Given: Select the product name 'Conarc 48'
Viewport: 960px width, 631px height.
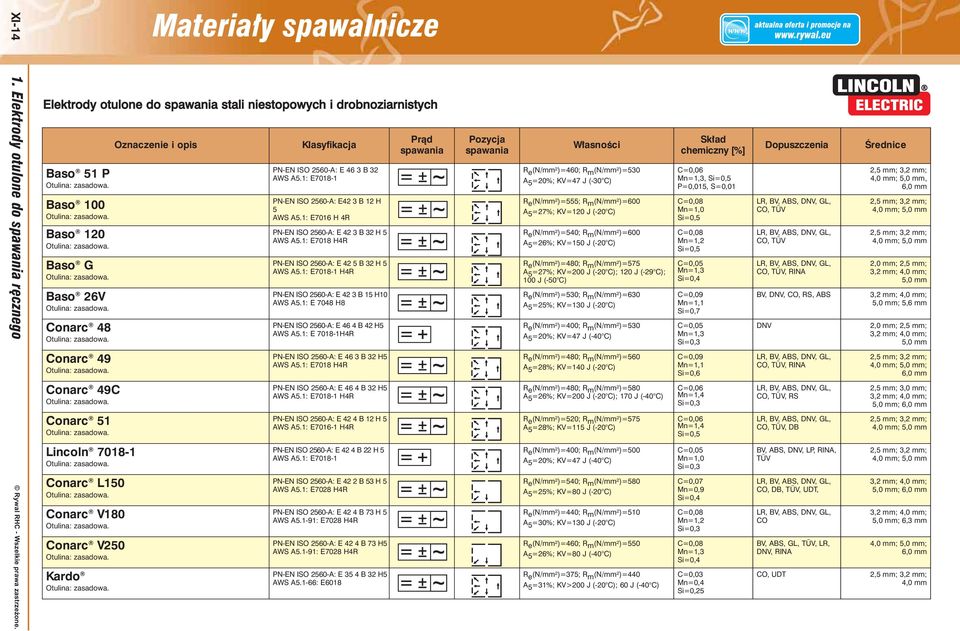Looking at the screenshot, I should 78,328.
